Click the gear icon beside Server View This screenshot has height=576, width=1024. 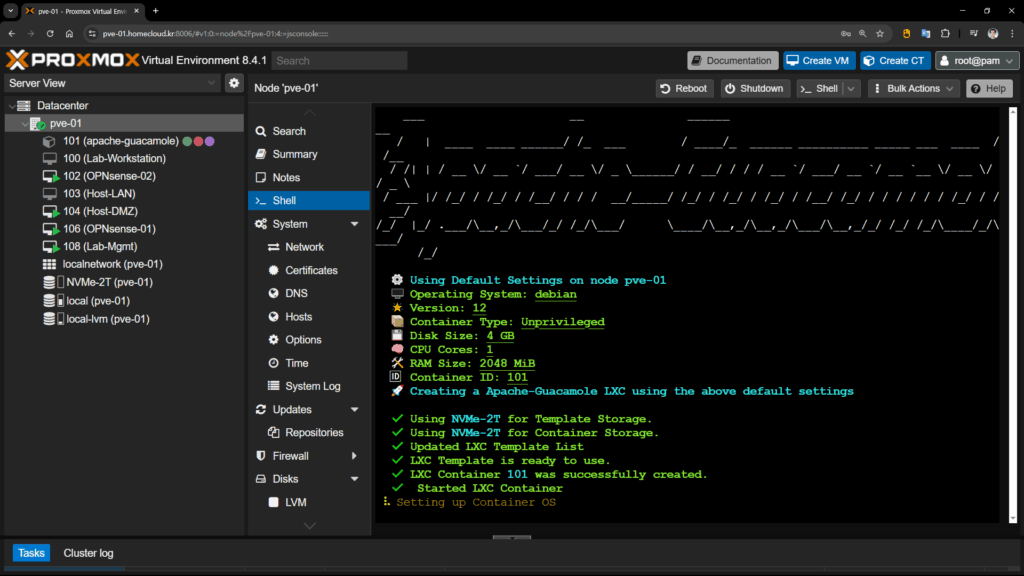(x=234, y=83)
